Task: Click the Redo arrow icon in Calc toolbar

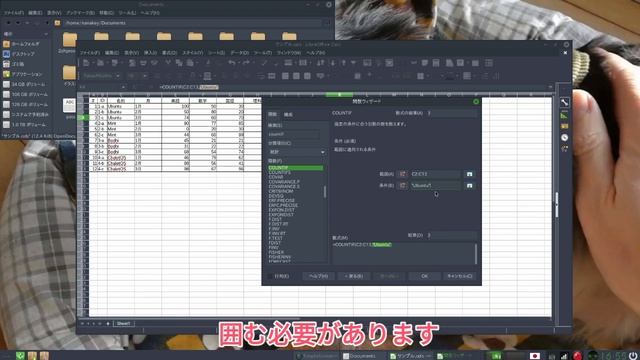Action: tap(246, 63)
